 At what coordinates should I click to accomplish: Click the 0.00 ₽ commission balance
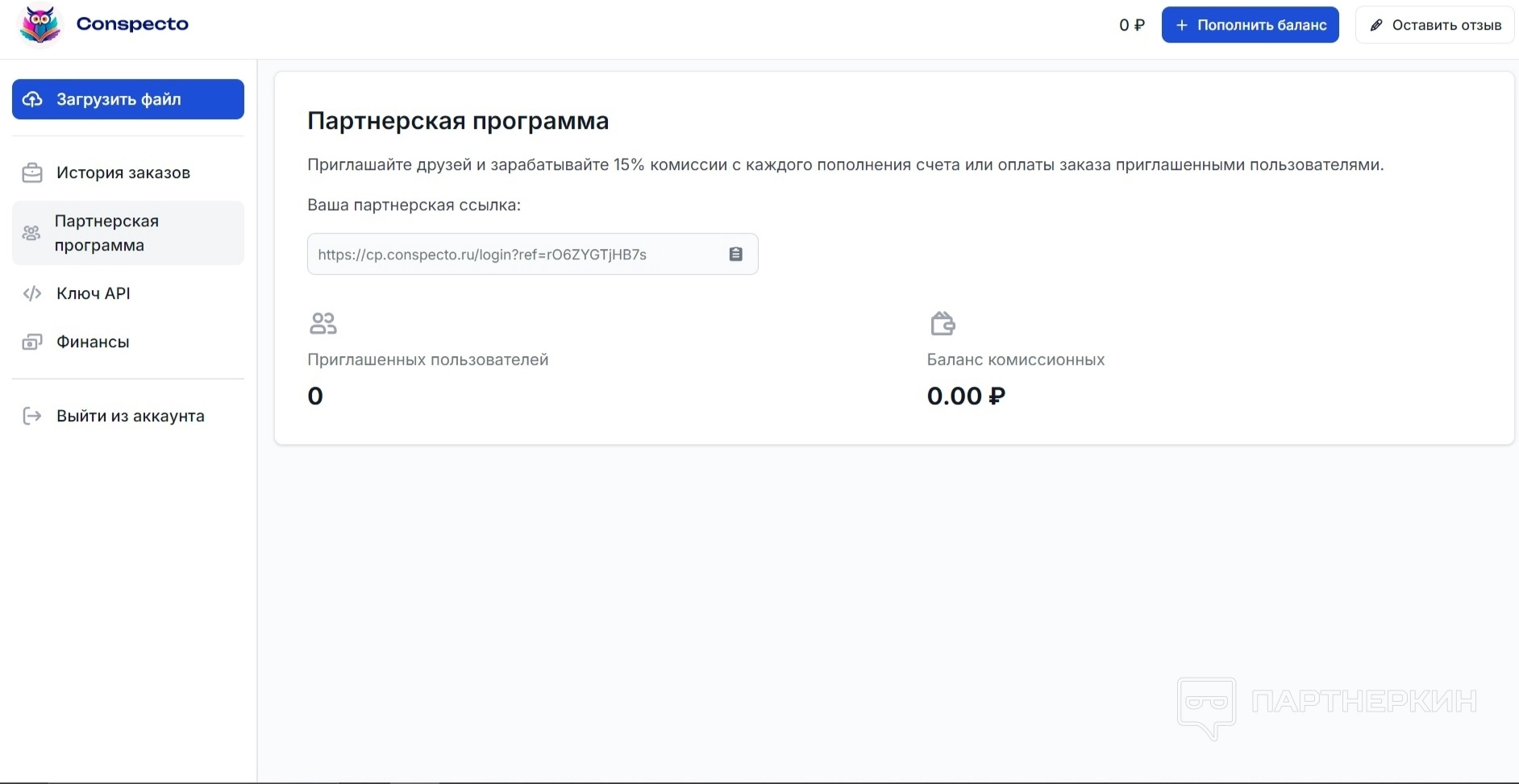(966, 396)
